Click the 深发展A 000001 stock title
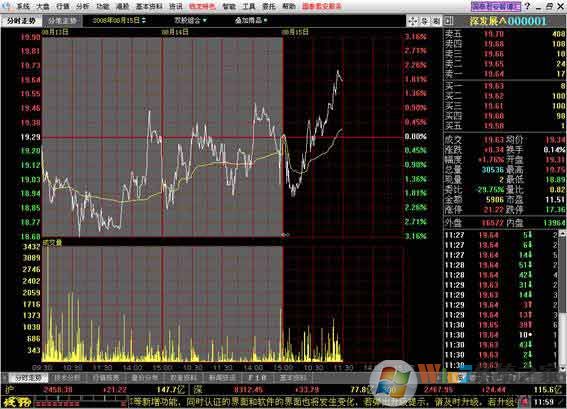567x409 pixels. (508, 21)
